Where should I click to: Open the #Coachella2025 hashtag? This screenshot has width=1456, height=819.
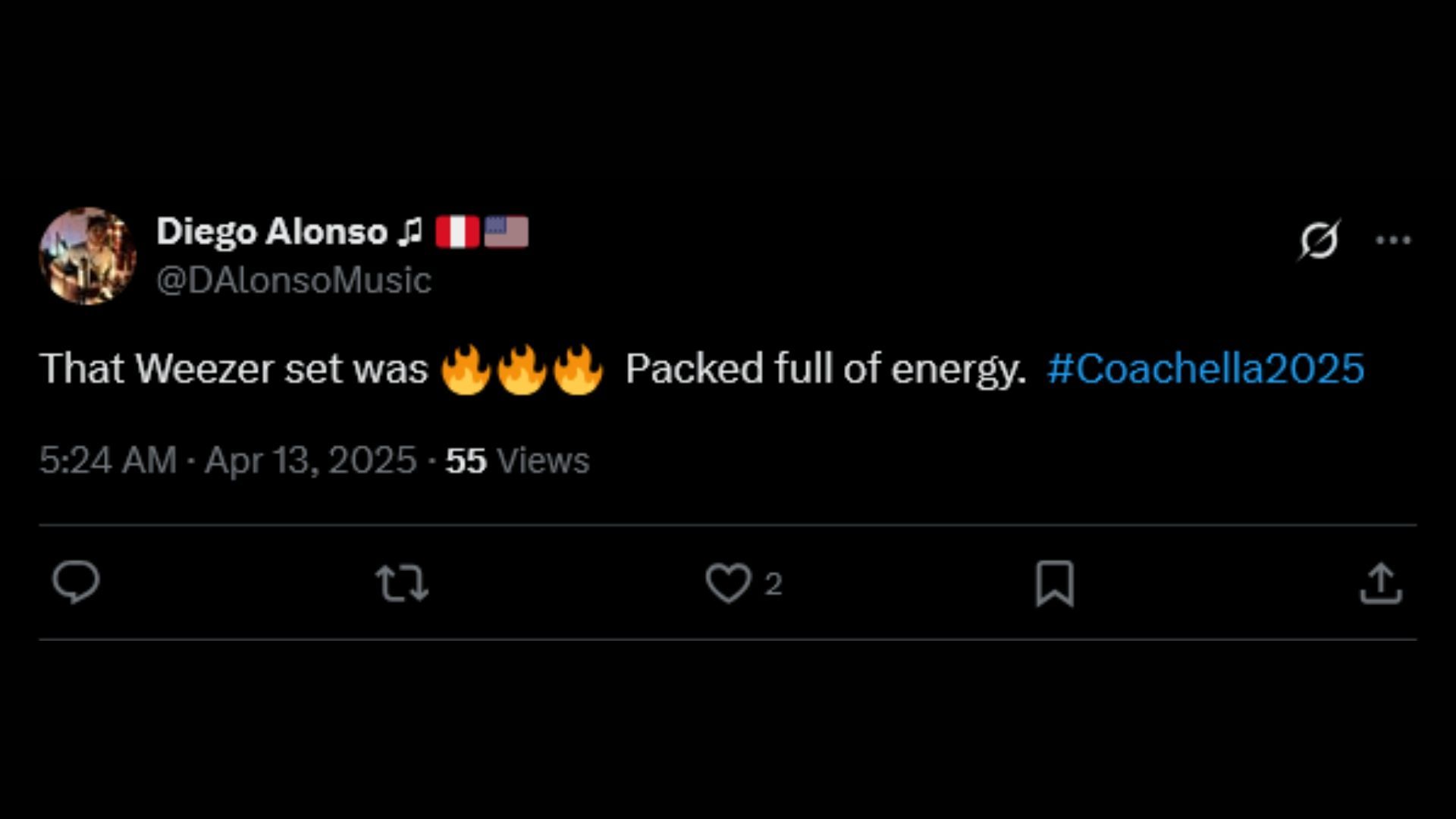1205,369
